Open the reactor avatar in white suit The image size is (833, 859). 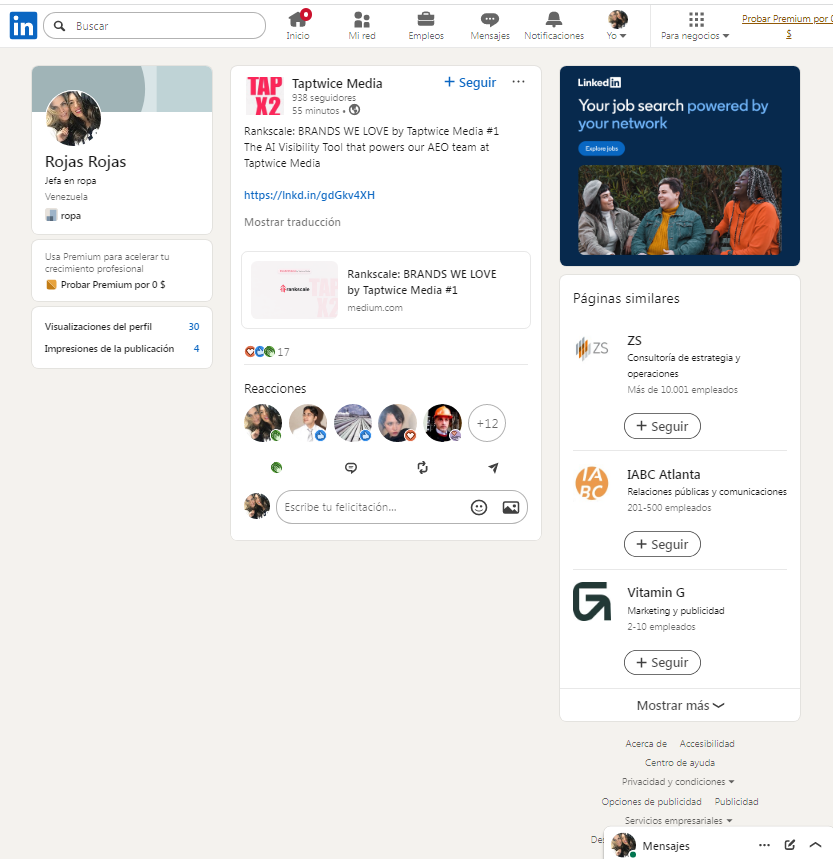coord(308,423)
